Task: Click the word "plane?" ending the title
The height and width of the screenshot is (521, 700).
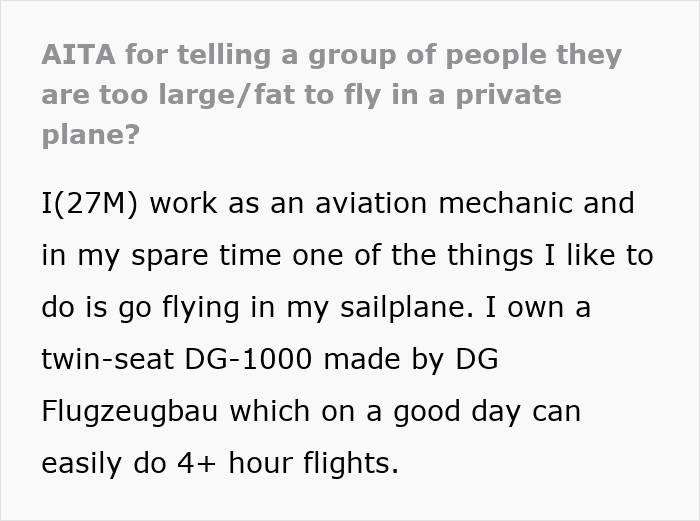Action: coord(90,135)
